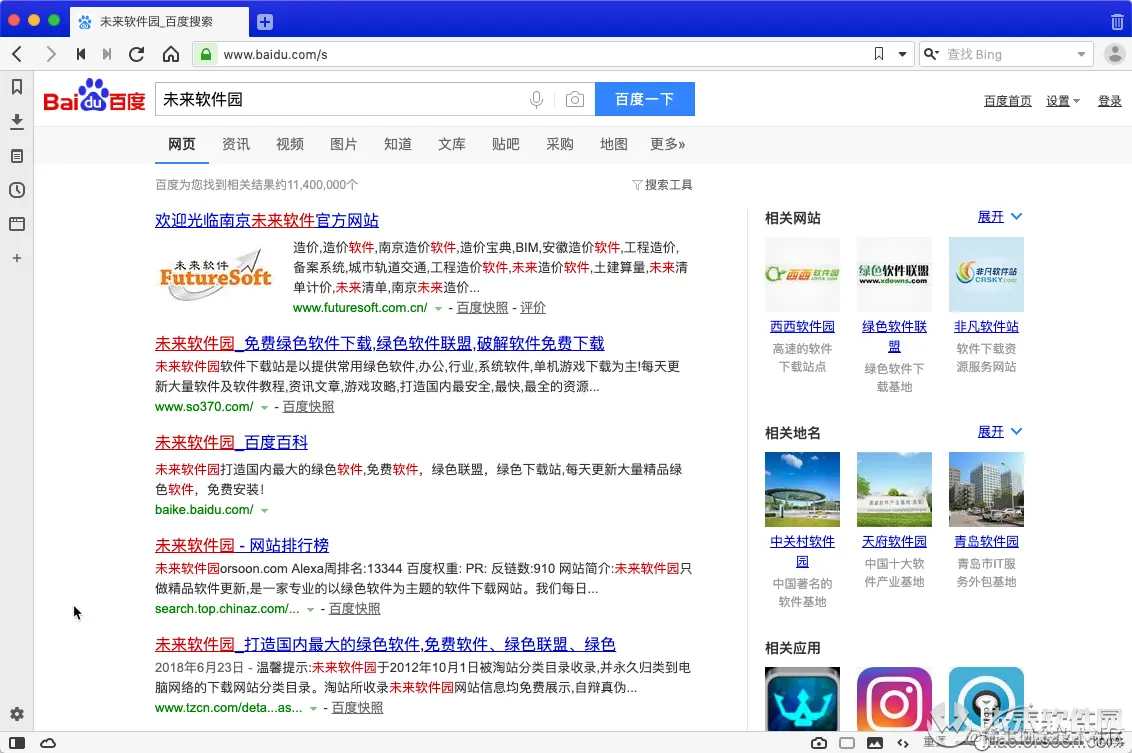Click the 评价 link for futuresoft result
1132x753 pixels.
(533, 308)
